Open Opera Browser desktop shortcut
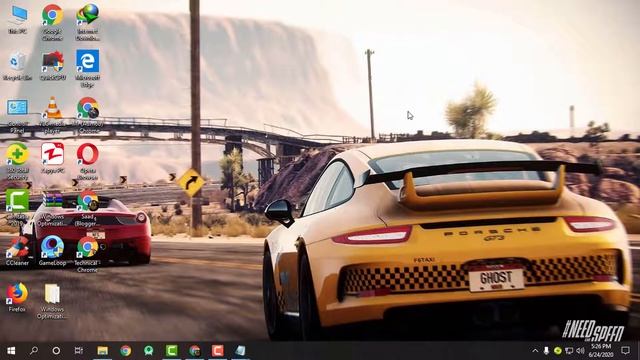Image resolution: width=640 pixels, height=360 pixels. 87,162
